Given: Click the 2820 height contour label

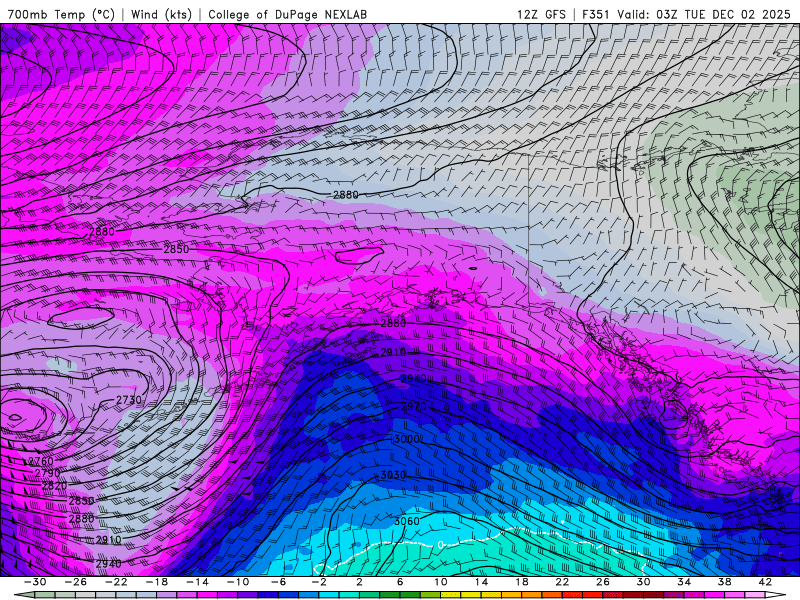Looking at the screenshot, I should point(54,486).
